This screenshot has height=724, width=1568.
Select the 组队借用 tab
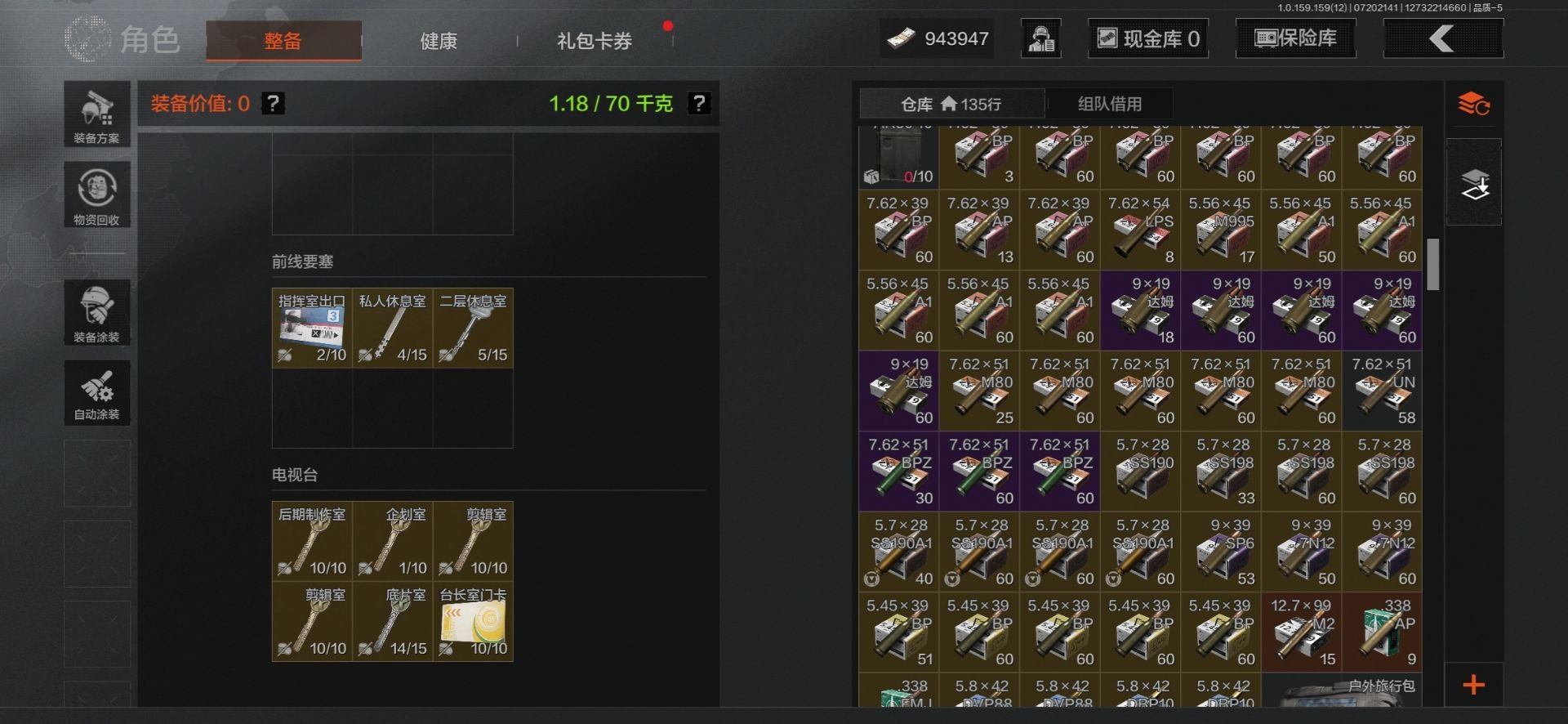click(x=1110, y=104)
